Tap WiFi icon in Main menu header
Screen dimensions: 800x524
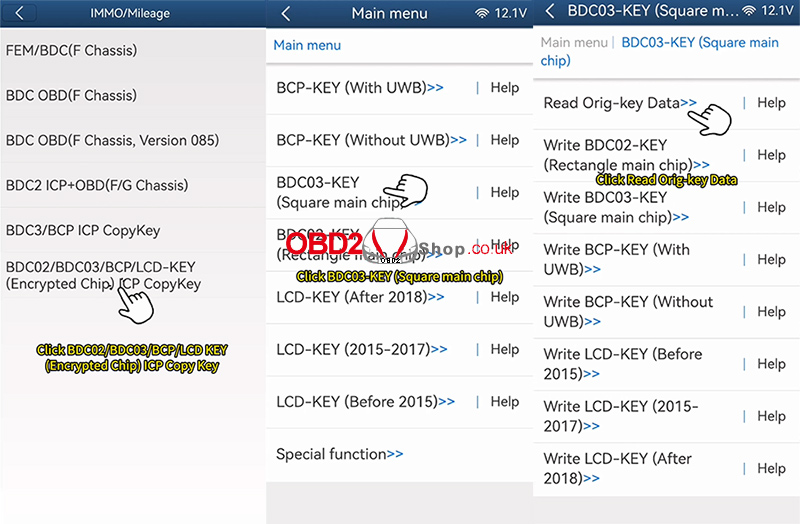[482, 13]
